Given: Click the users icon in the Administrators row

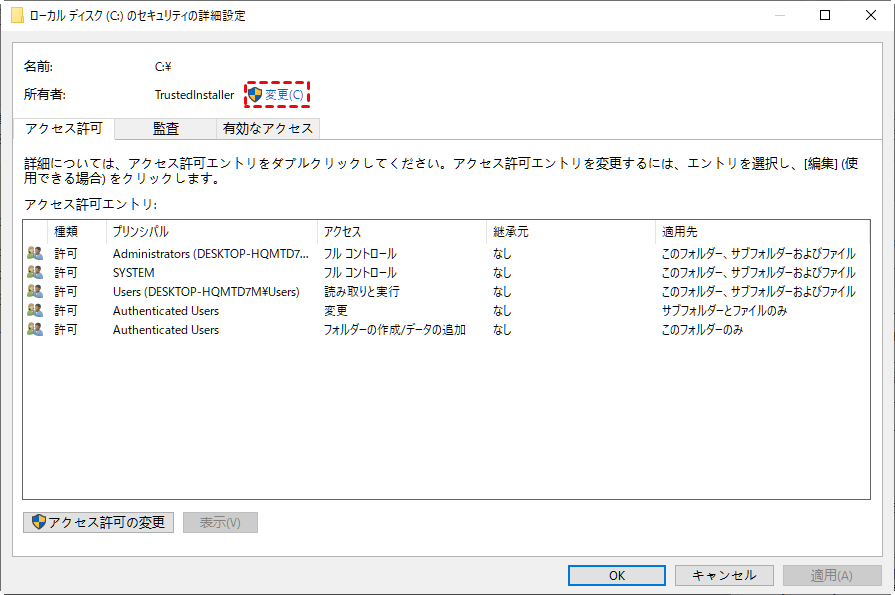Looking at the screenshot, I should pyautogui.click(x=35, y=253).
